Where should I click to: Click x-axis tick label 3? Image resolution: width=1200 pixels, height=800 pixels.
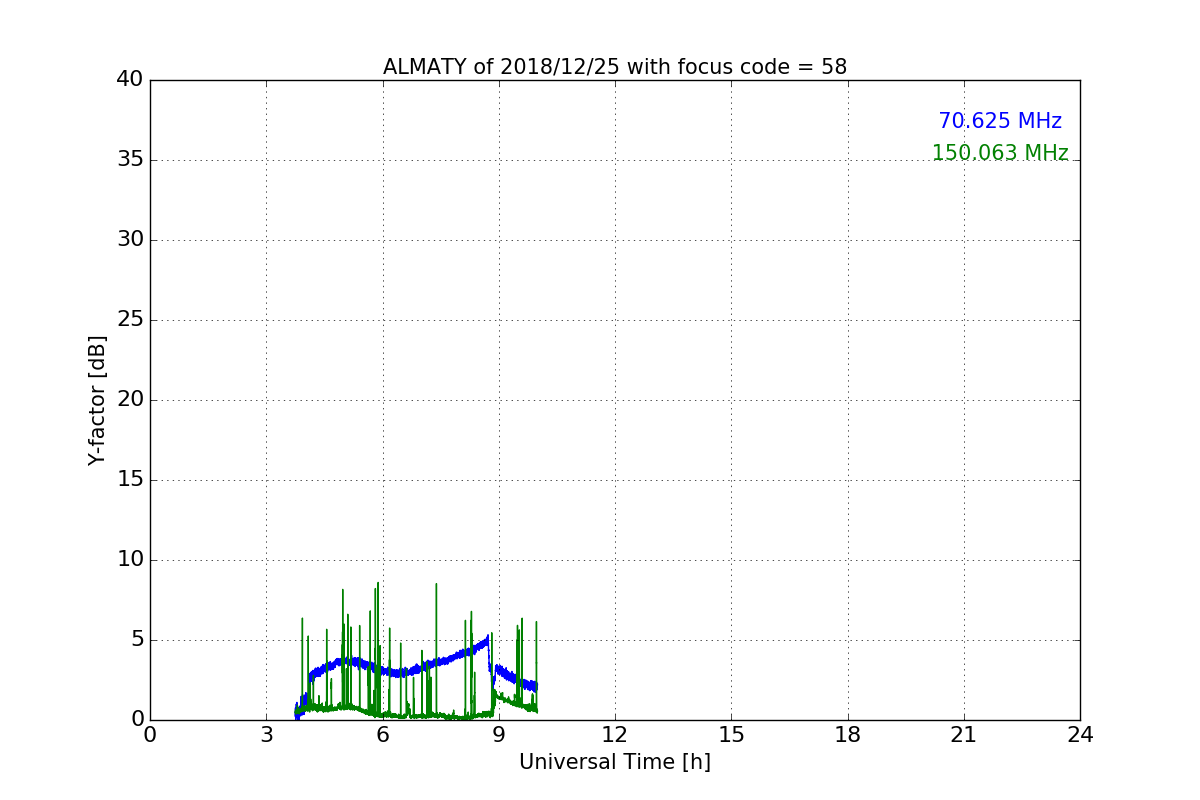click(x=266, y=735)
